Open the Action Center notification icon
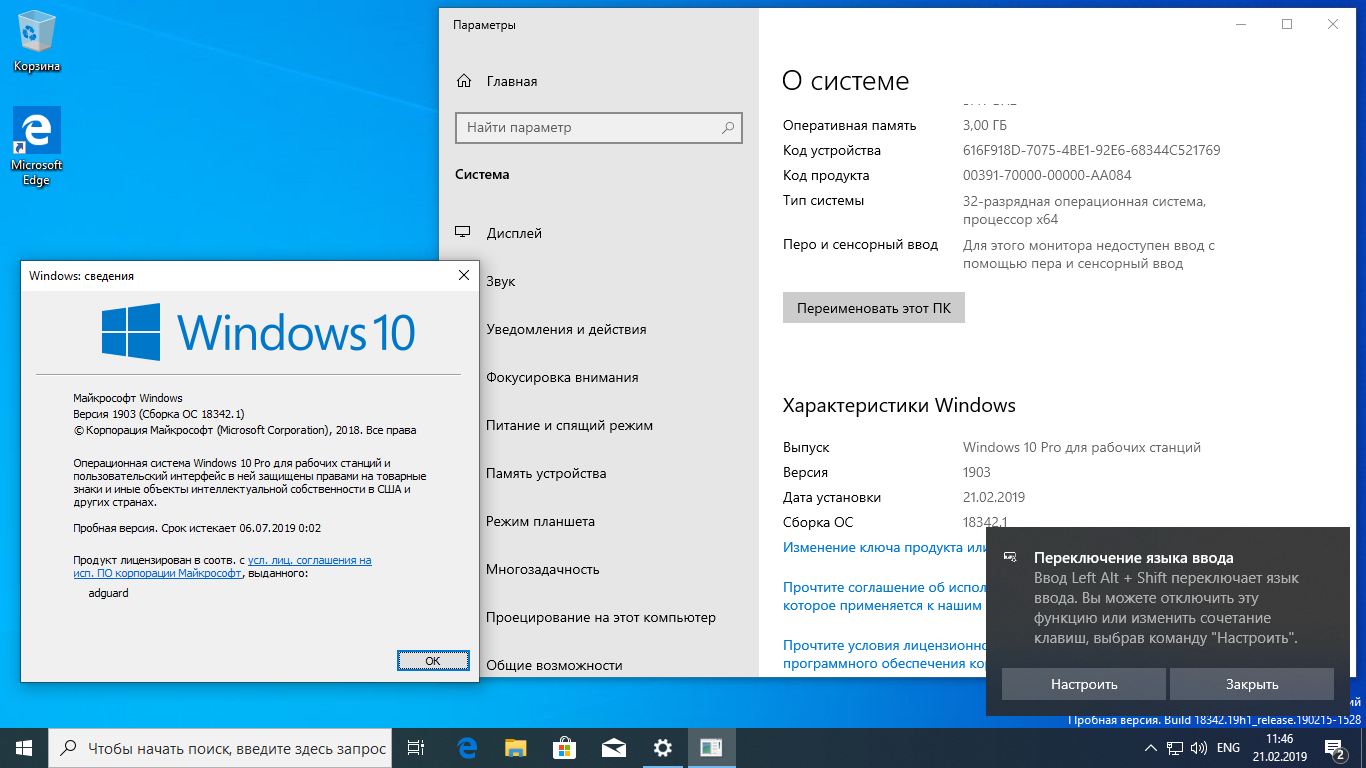 (1334, 747)
